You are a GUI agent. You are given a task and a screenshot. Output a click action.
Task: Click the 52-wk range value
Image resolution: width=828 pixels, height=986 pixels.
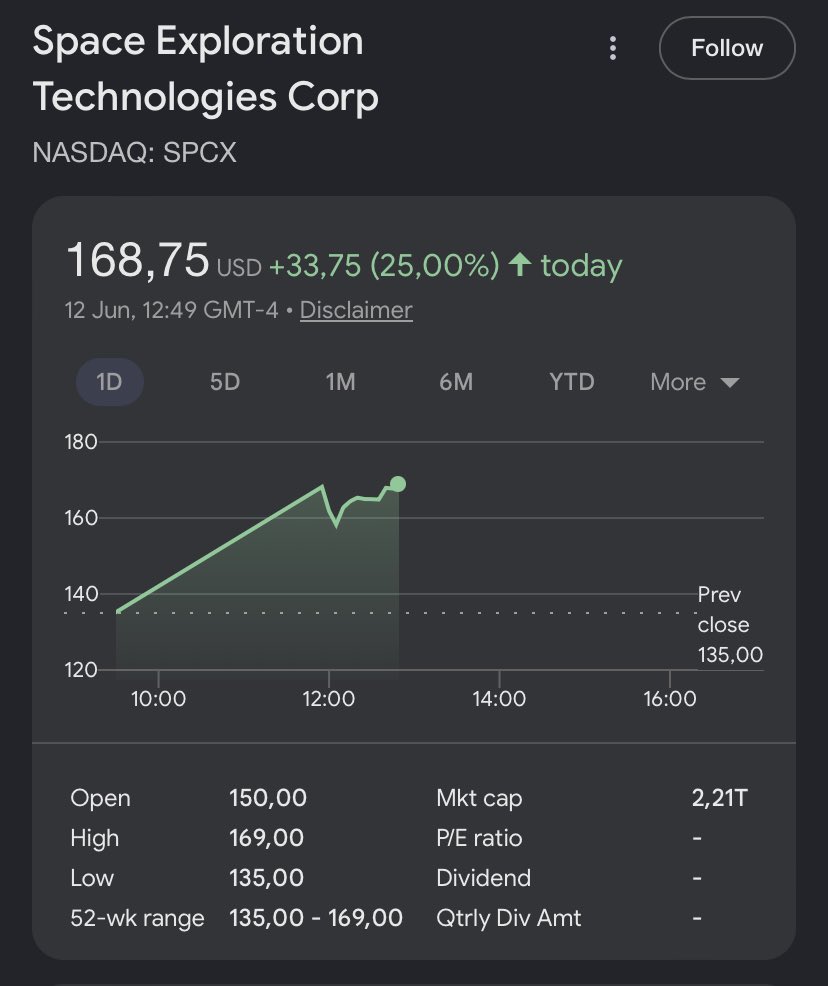click(x=316, y=917)
